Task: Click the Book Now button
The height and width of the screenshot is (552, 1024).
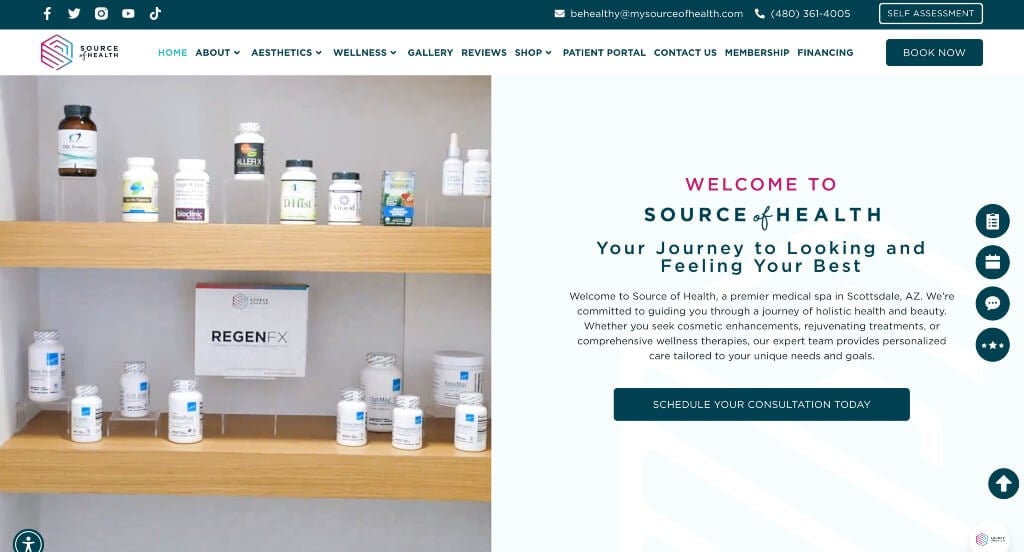Action: [934, 52]
